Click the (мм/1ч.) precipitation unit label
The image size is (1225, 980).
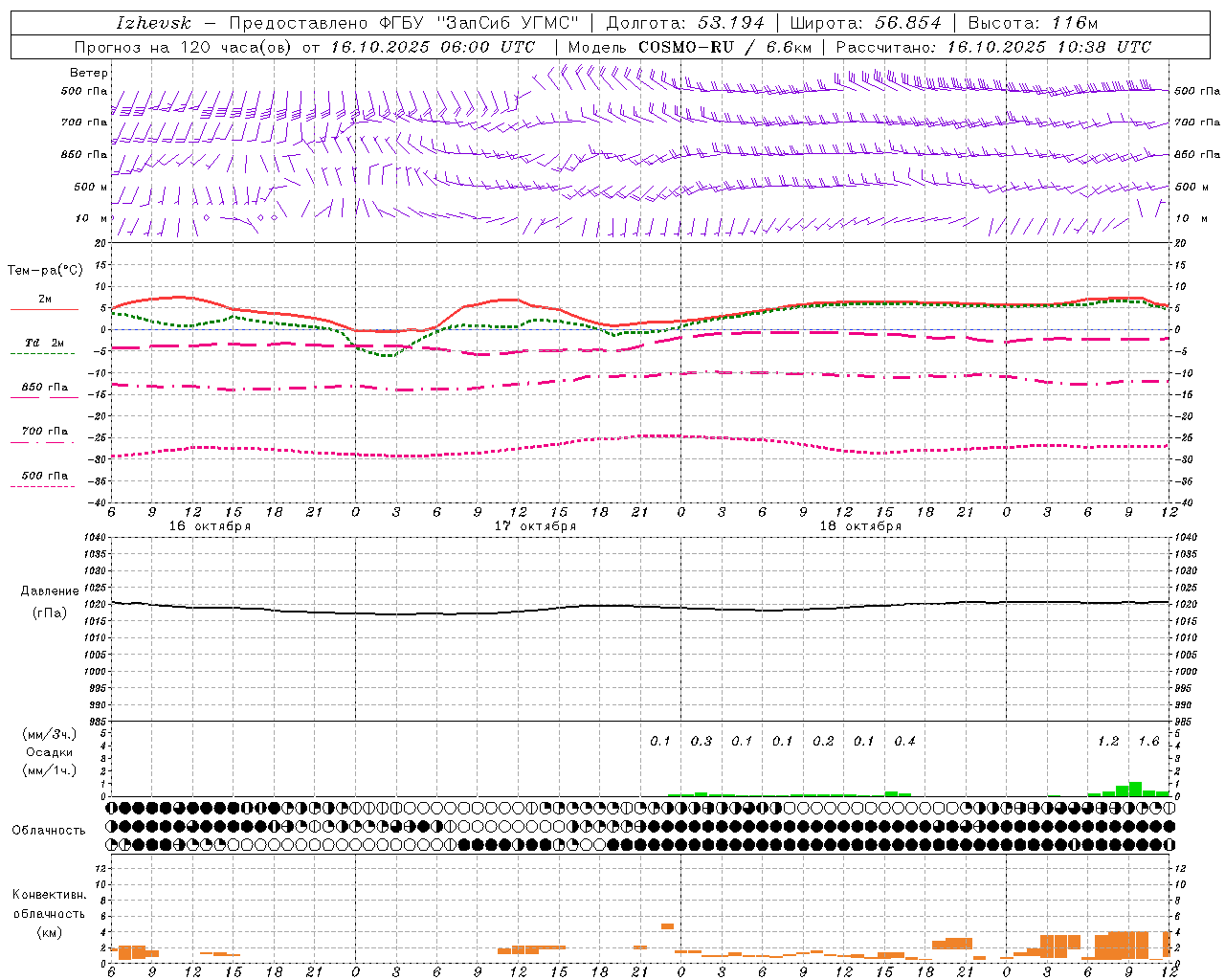(x=50, y=770)
